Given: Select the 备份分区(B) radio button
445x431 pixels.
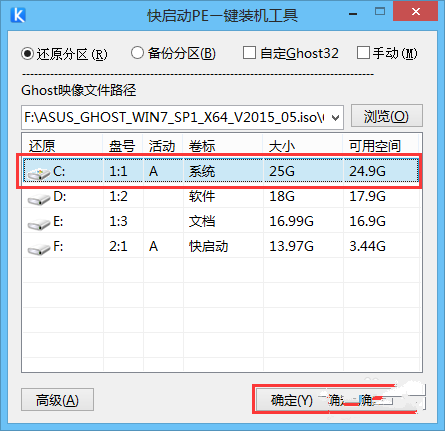Looking at the screenshot, I should point(137,53).
